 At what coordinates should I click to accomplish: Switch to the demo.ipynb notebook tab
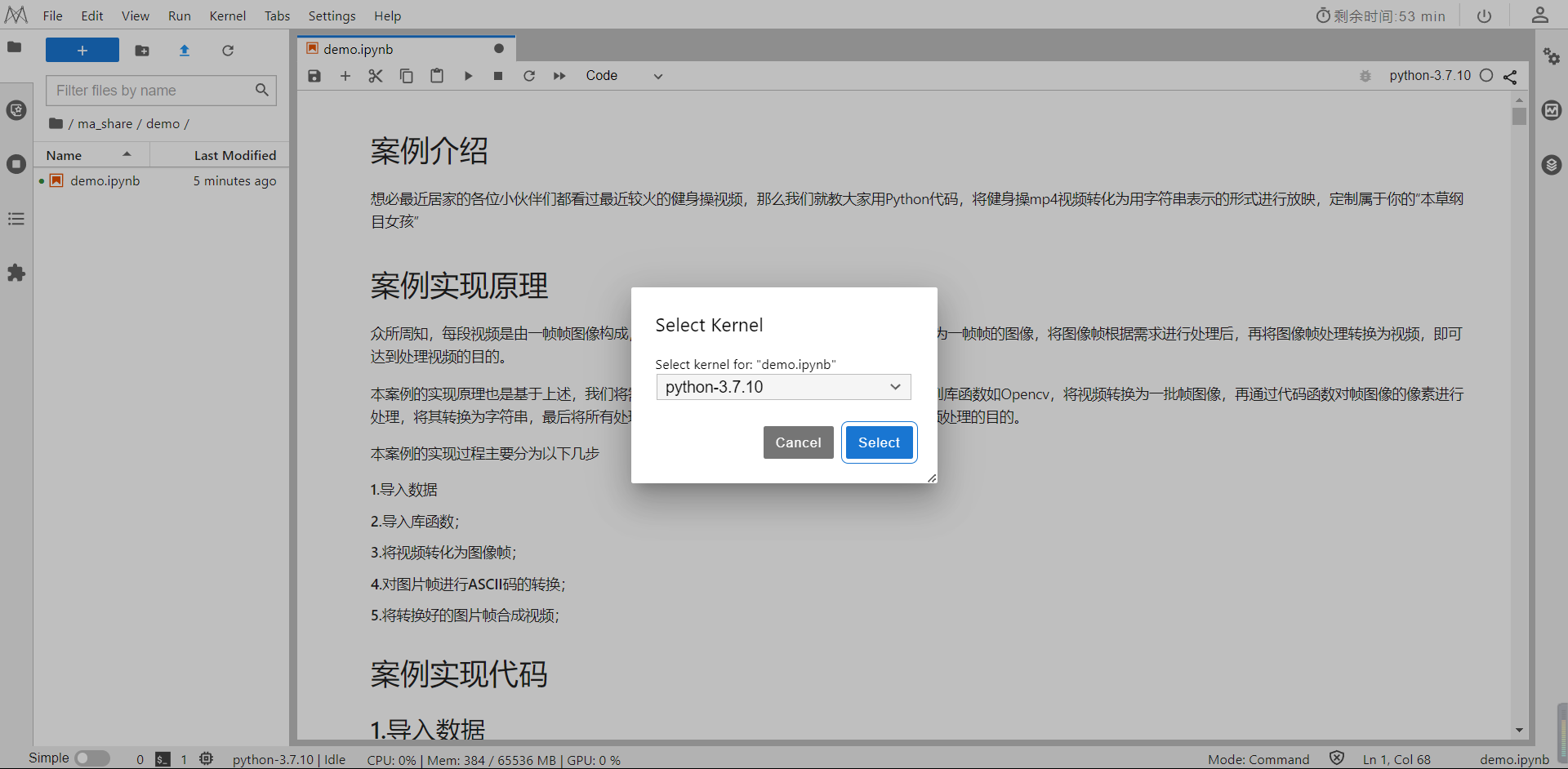pos(406,49)
